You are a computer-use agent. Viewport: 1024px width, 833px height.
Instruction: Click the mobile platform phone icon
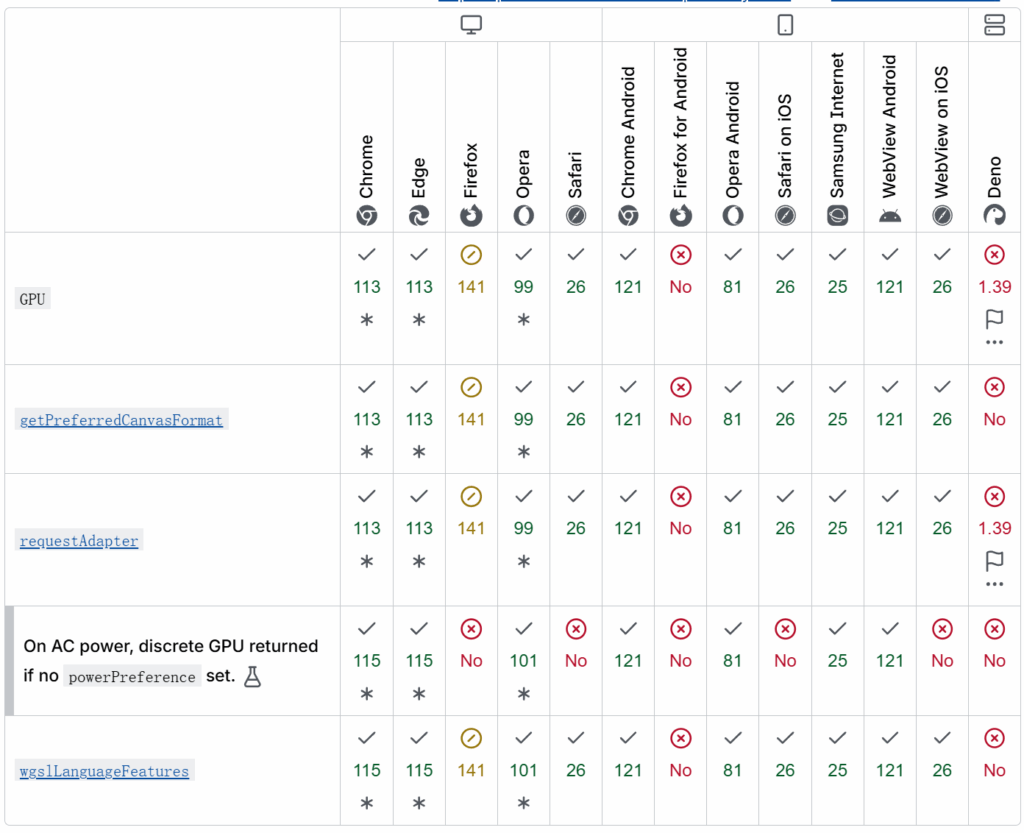785,25
